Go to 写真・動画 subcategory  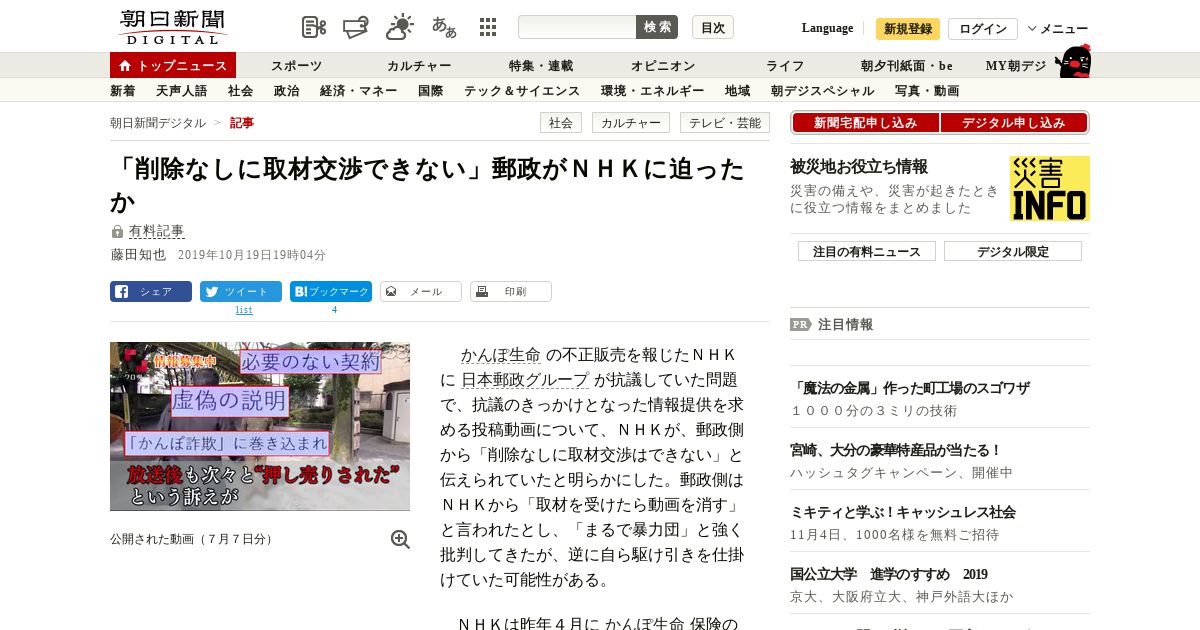click(x=927, y=91)
